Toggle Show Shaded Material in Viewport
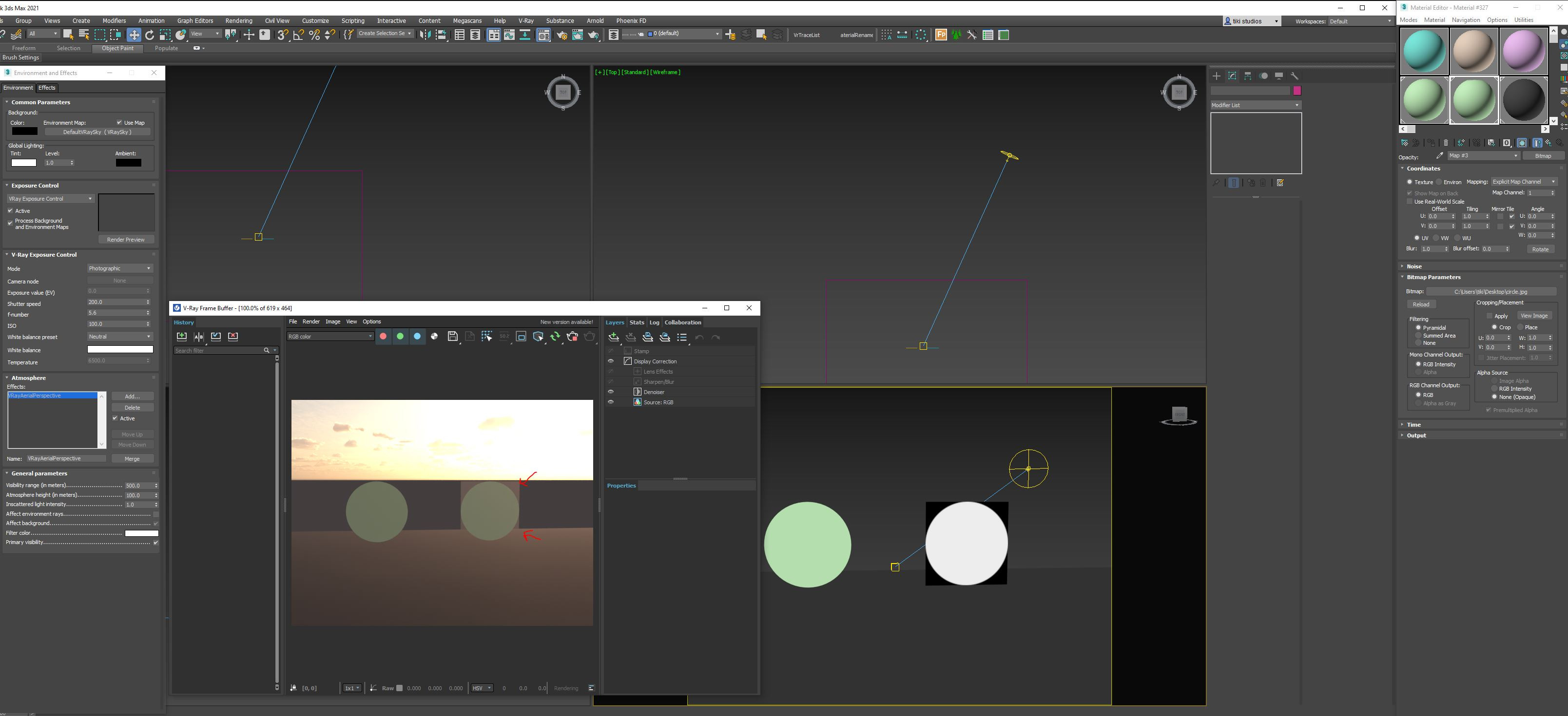 (x=1522, y=143)
